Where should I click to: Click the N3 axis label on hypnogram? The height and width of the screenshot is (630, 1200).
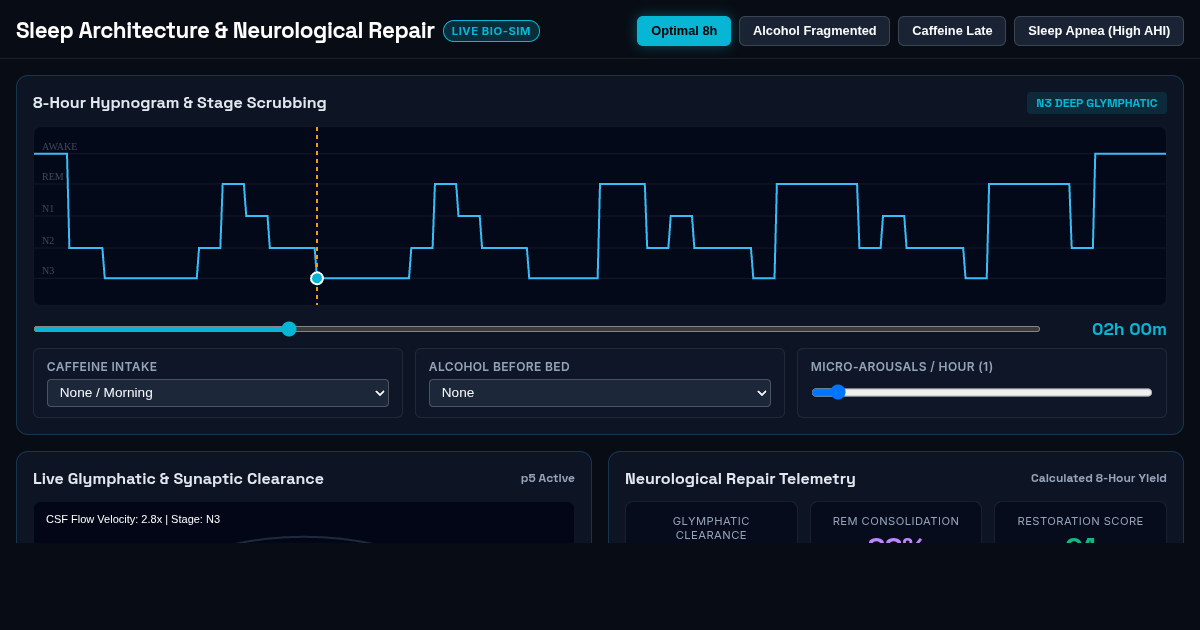[x=48, y=271]
